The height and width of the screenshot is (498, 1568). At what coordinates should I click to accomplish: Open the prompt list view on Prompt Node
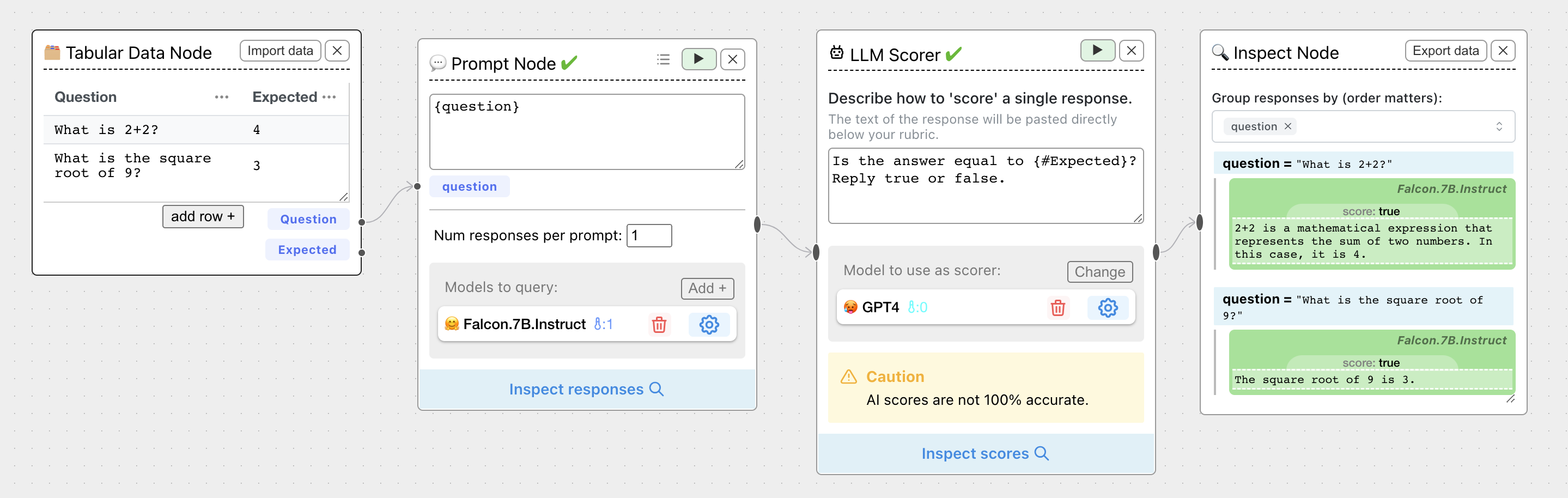663,59
